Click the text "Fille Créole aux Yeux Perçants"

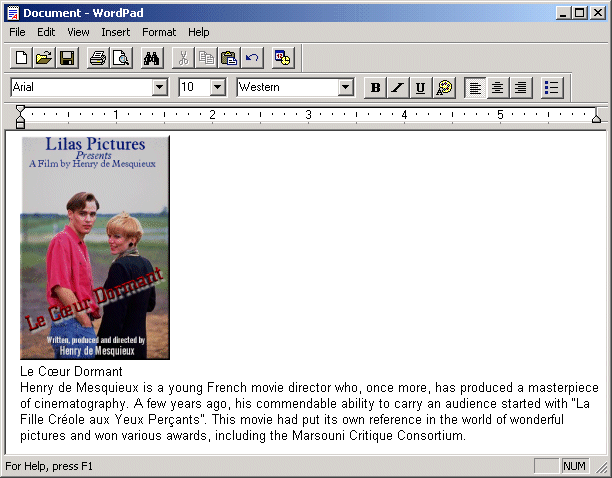coord(110,419)
